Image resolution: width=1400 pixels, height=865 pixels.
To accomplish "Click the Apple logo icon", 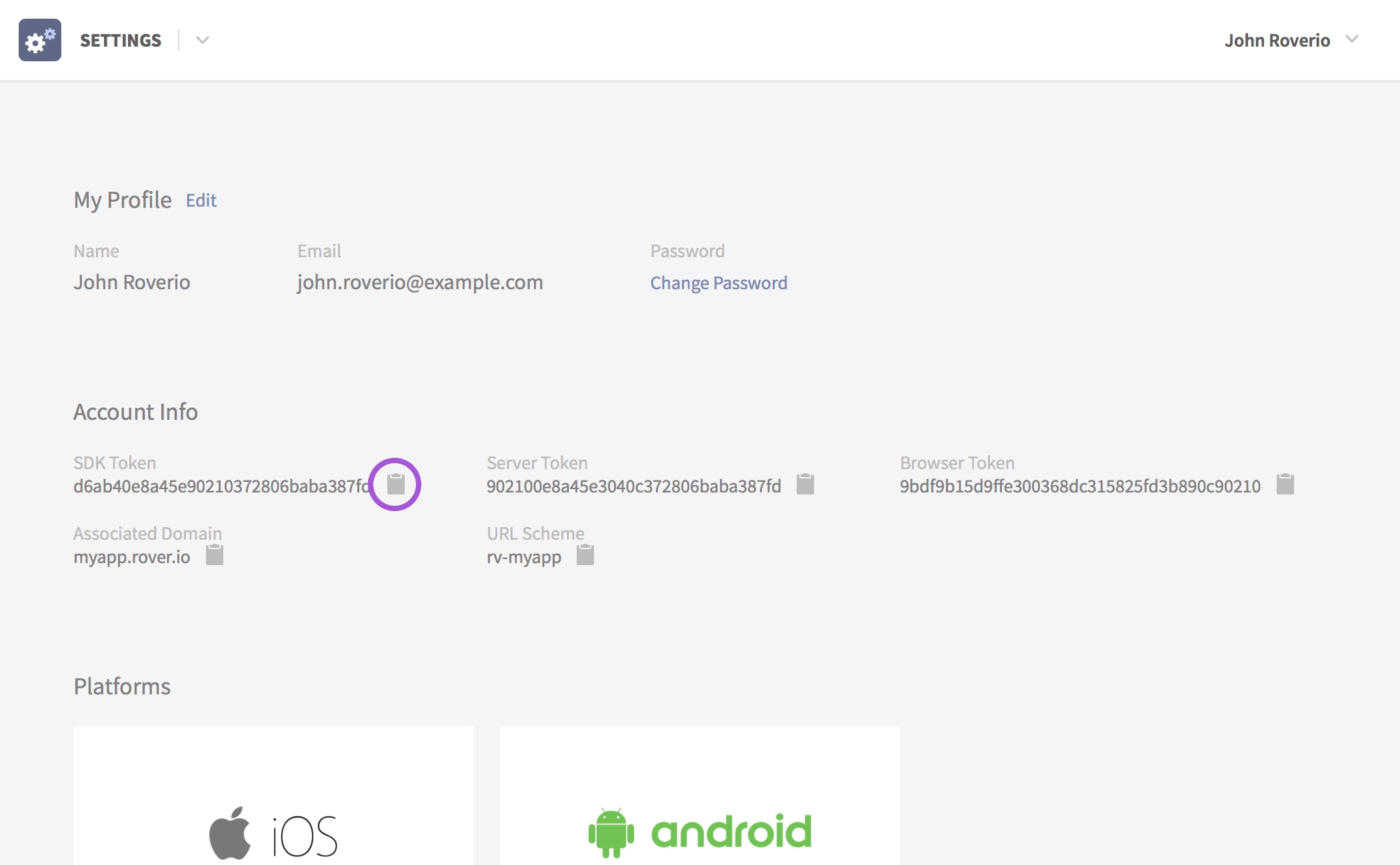I will (230, 833).
